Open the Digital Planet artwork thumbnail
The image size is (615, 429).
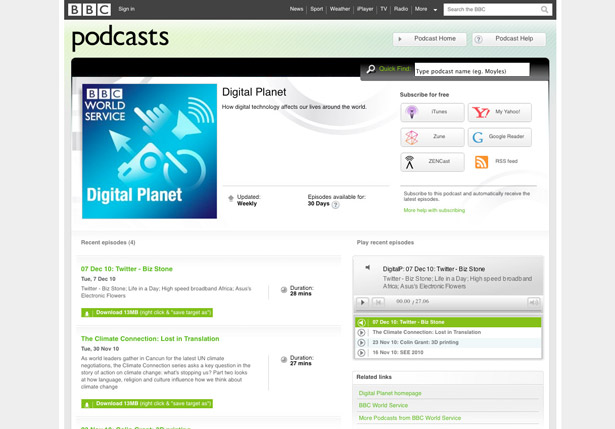point(149,151)
